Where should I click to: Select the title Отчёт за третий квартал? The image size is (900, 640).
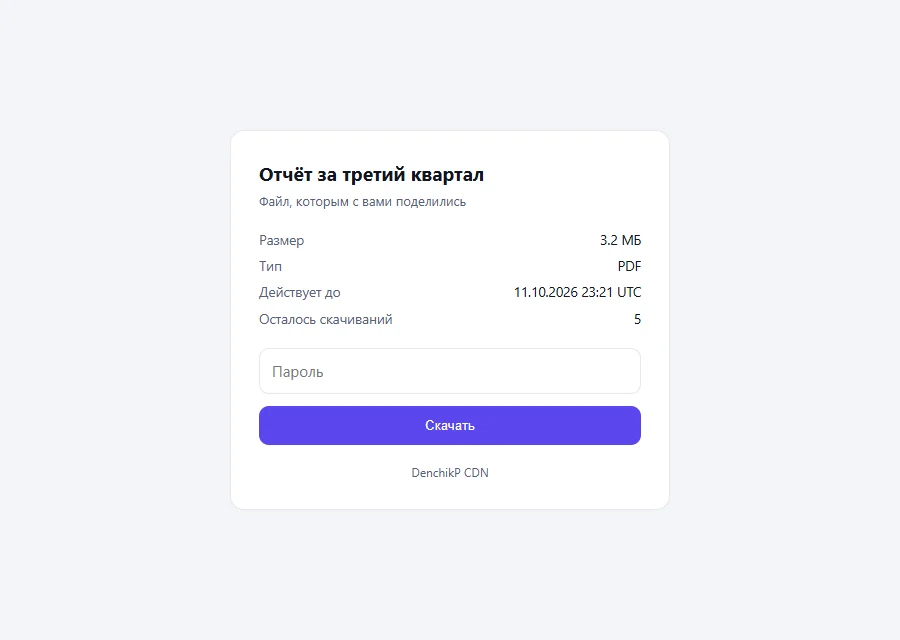click(x=371, y=174)
